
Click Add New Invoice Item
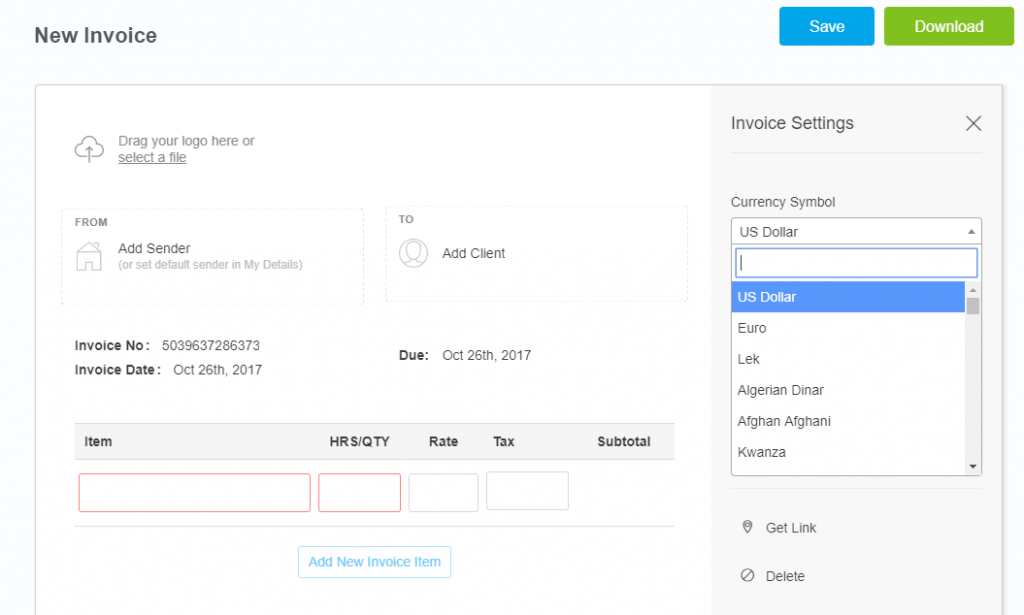[374, 562]
